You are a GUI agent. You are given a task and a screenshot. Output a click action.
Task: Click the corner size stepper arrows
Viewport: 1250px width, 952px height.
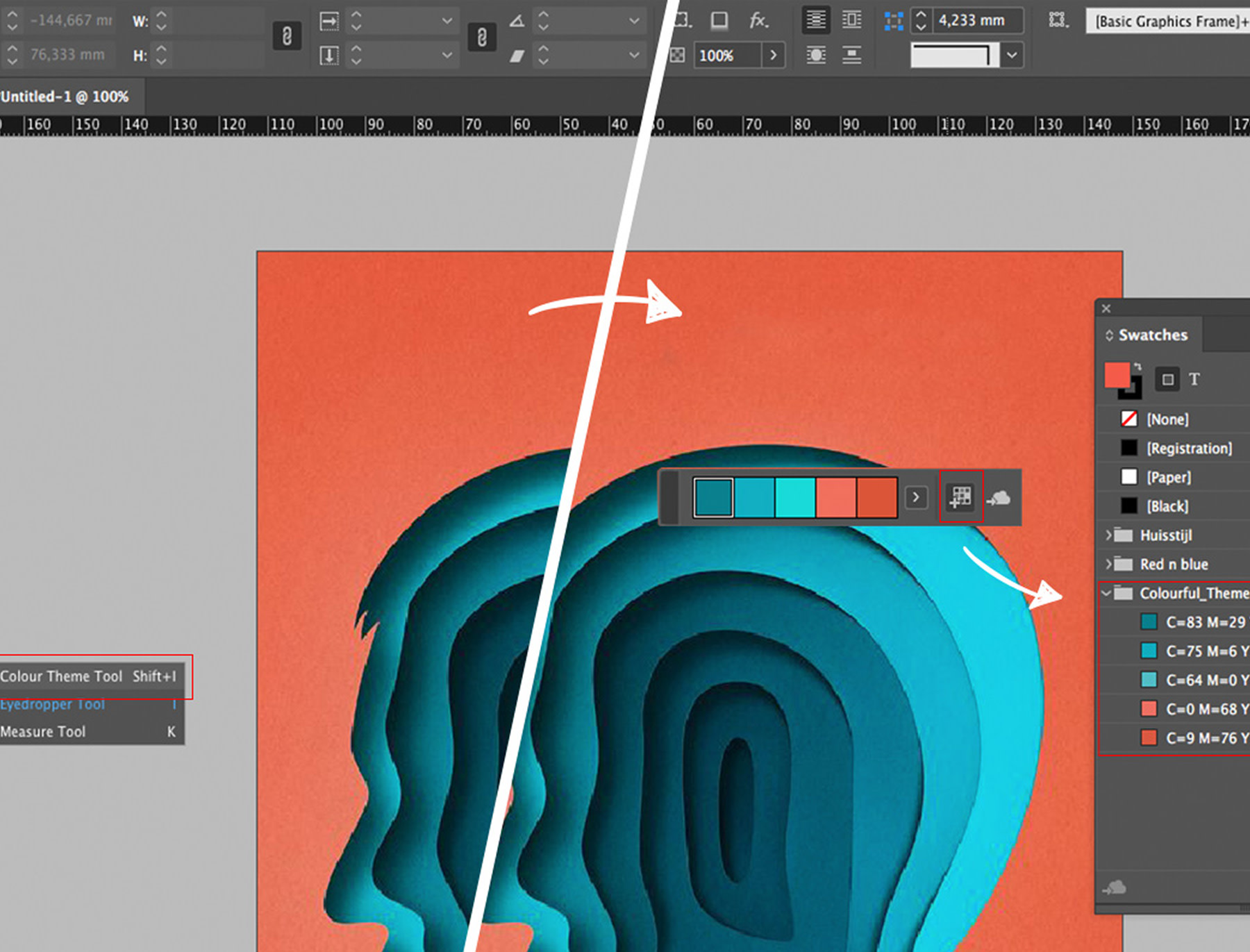pos(921,21)
